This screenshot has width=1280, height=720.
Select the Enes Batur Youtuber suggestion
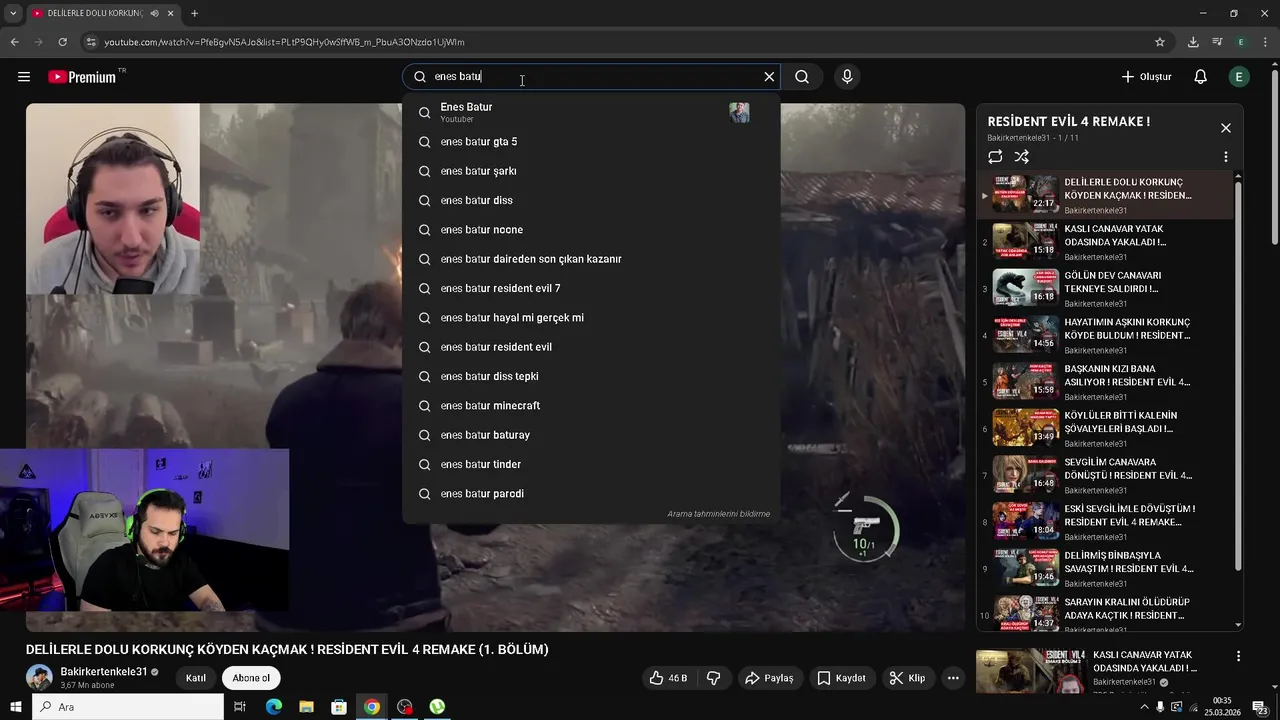(591, 112)
